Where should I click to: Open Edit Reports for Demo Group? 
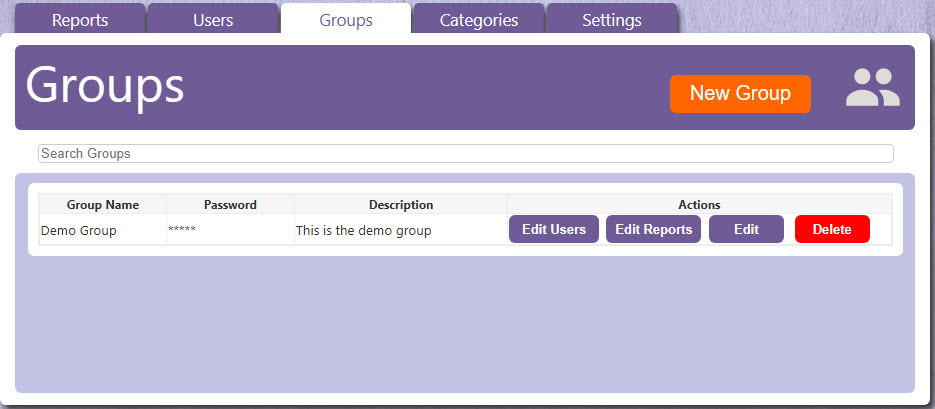pos(653,230)
